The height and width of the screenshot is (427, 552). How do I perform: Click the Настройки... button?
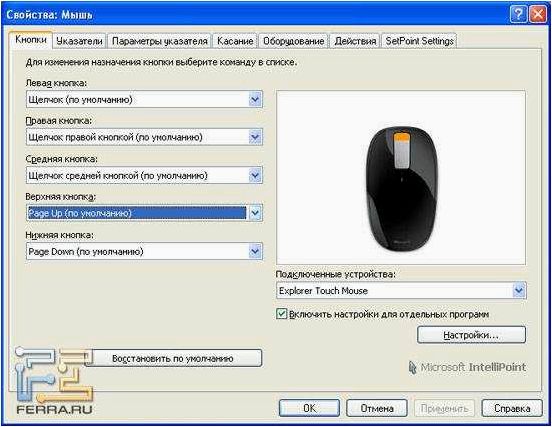tap(471, 334)
